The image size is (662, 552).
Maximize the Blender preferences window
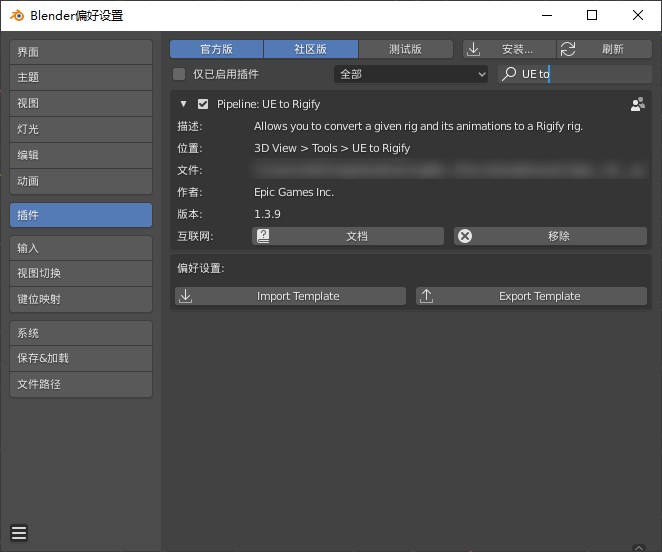(x=592, y=15)
